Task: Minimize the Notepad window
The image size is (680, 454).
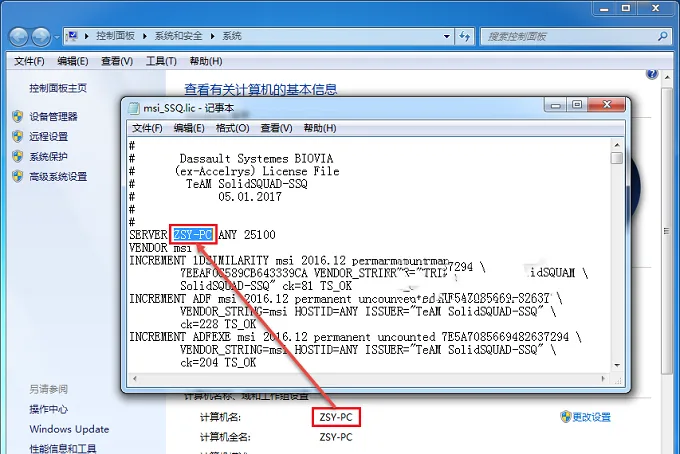Action: pos(556,105)
